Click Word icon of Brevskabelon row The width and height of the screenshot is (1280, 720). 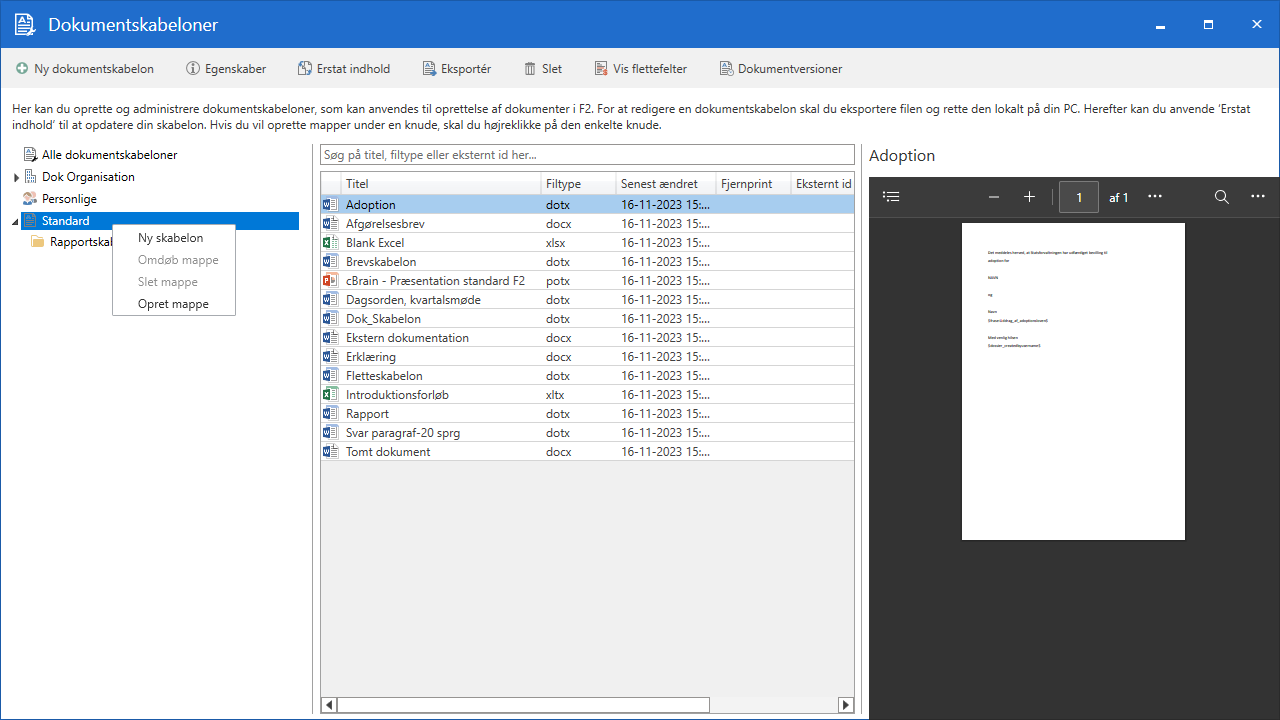pos(331,262)
